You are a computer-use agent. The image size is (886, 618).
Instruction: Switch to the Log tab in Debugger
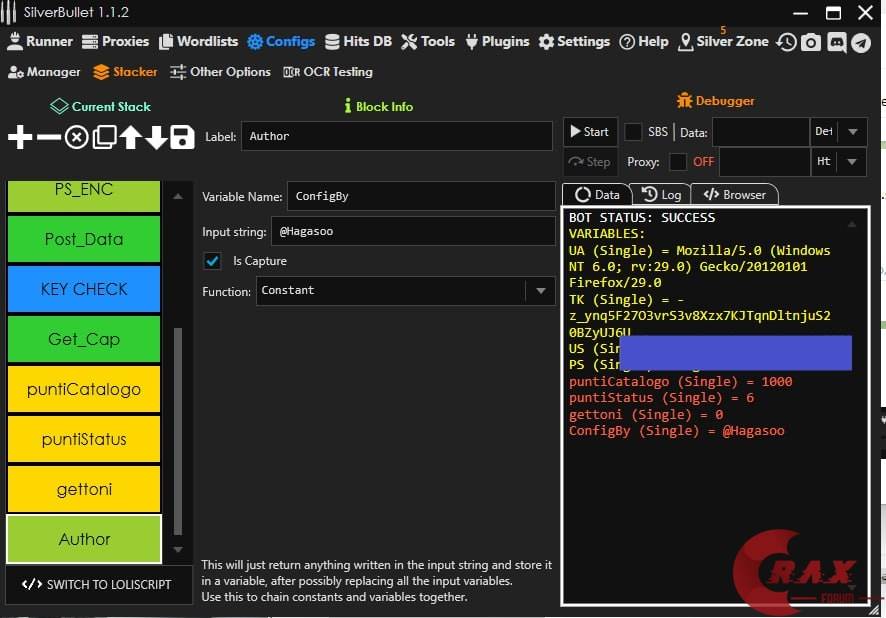(661, 194)
